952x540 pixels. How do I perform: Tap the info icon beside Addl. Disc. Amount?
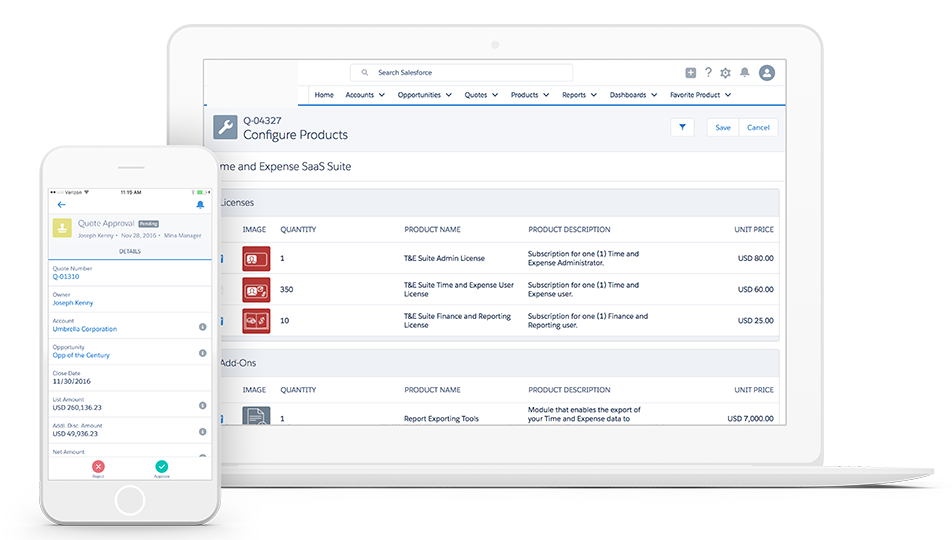coord(203,432)
